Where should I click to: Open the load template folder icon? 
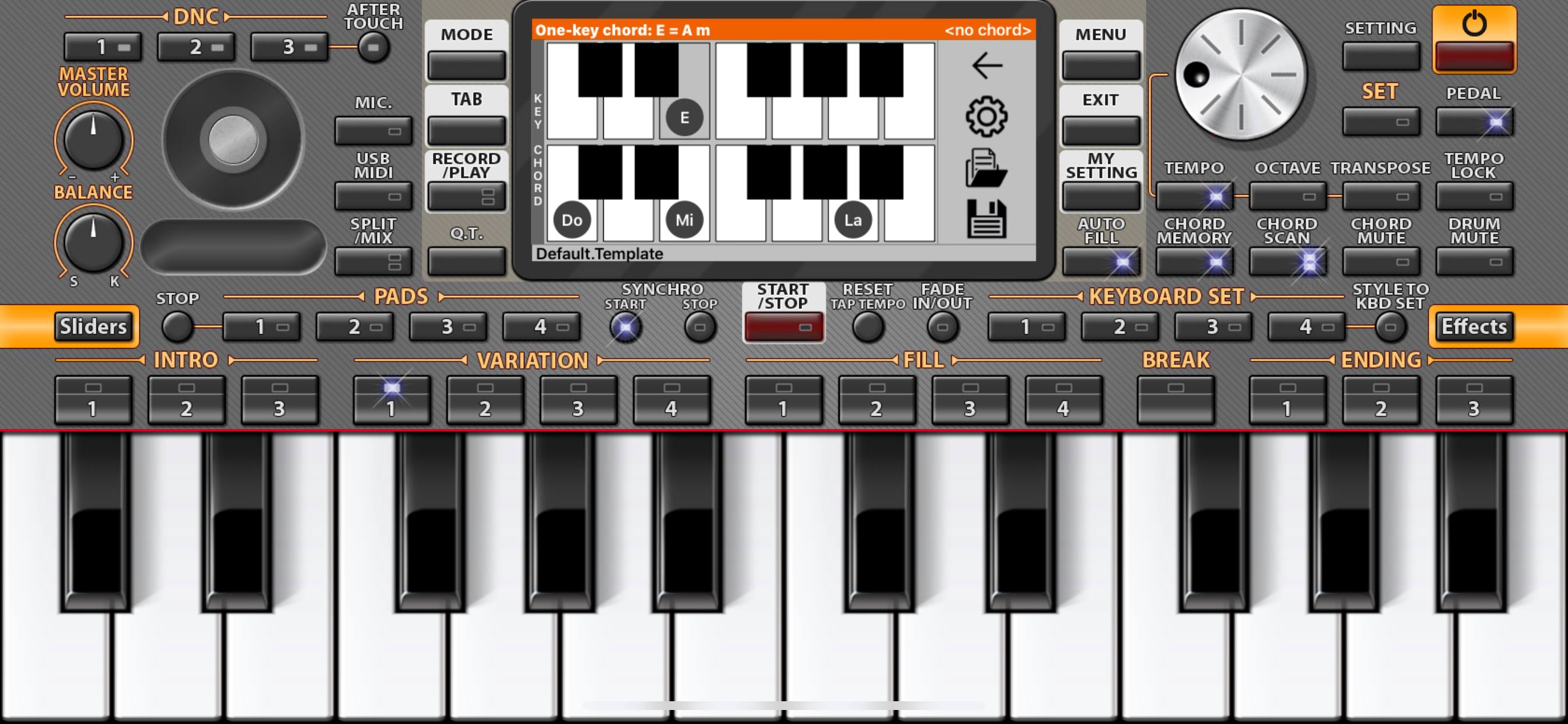[x=986, y=168]
